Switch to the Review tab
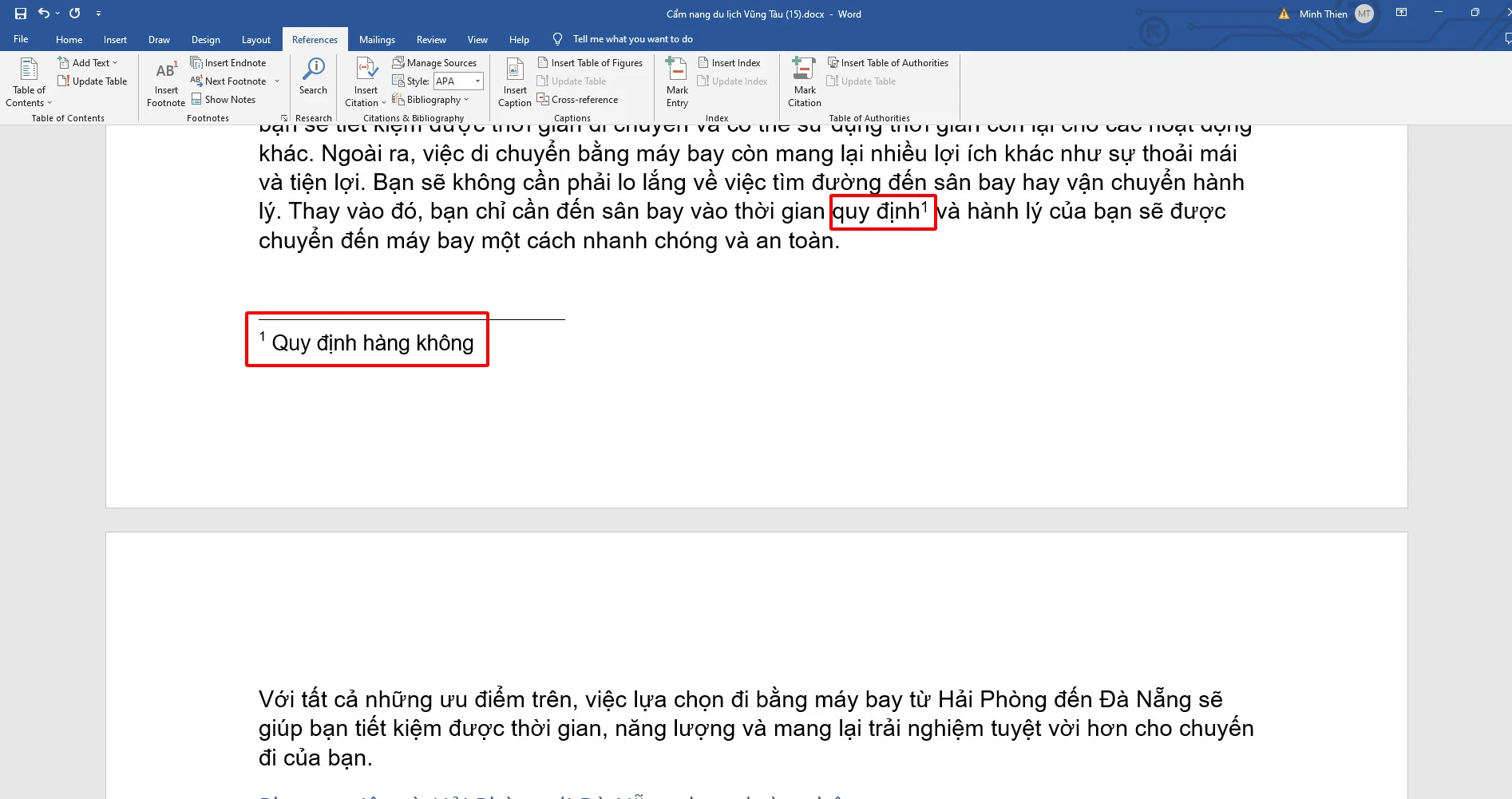Screen dimensions: 1512x799 click(x=431, y=40)
